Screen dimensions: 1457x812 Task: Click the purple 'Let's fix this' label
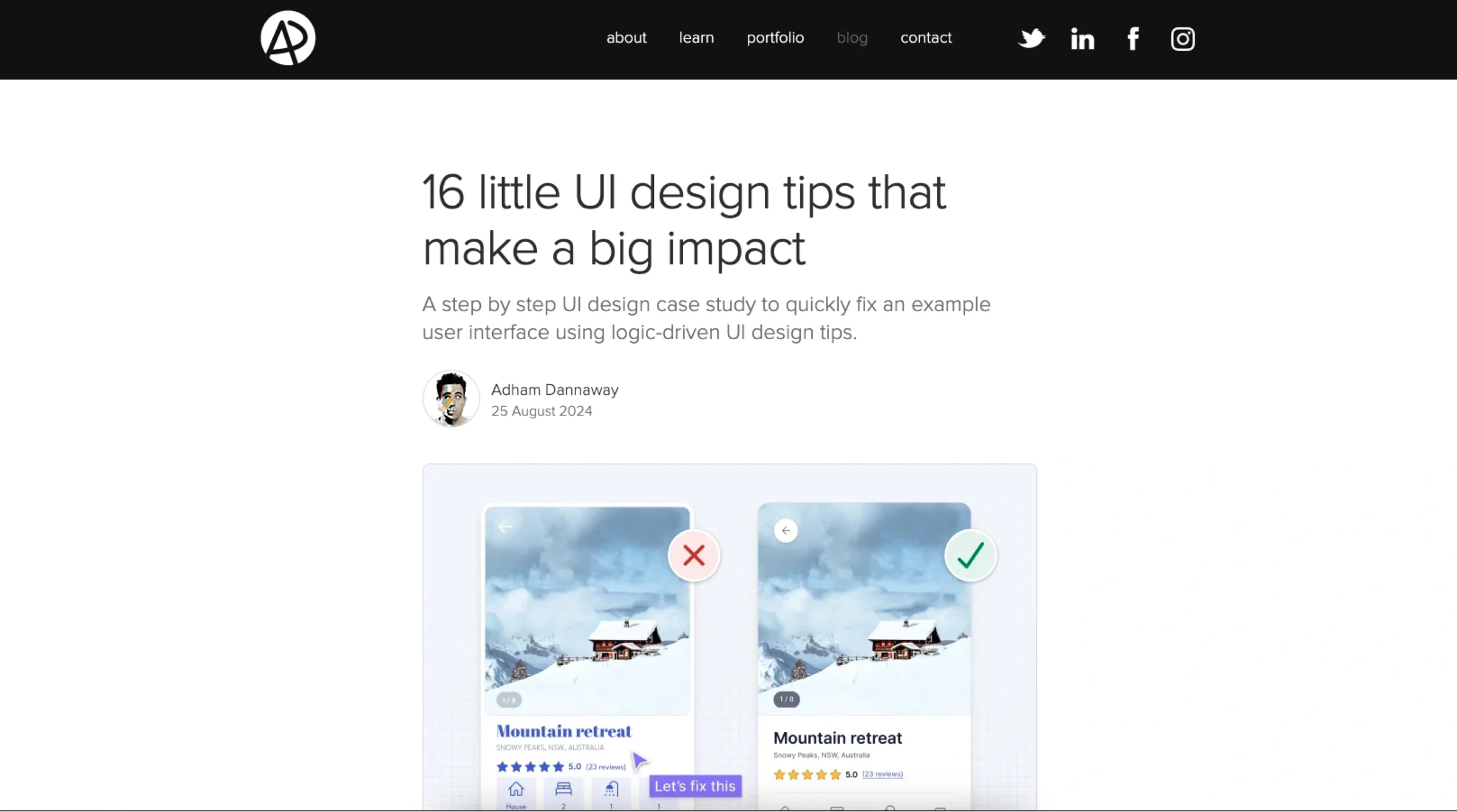tap(695, 786)
